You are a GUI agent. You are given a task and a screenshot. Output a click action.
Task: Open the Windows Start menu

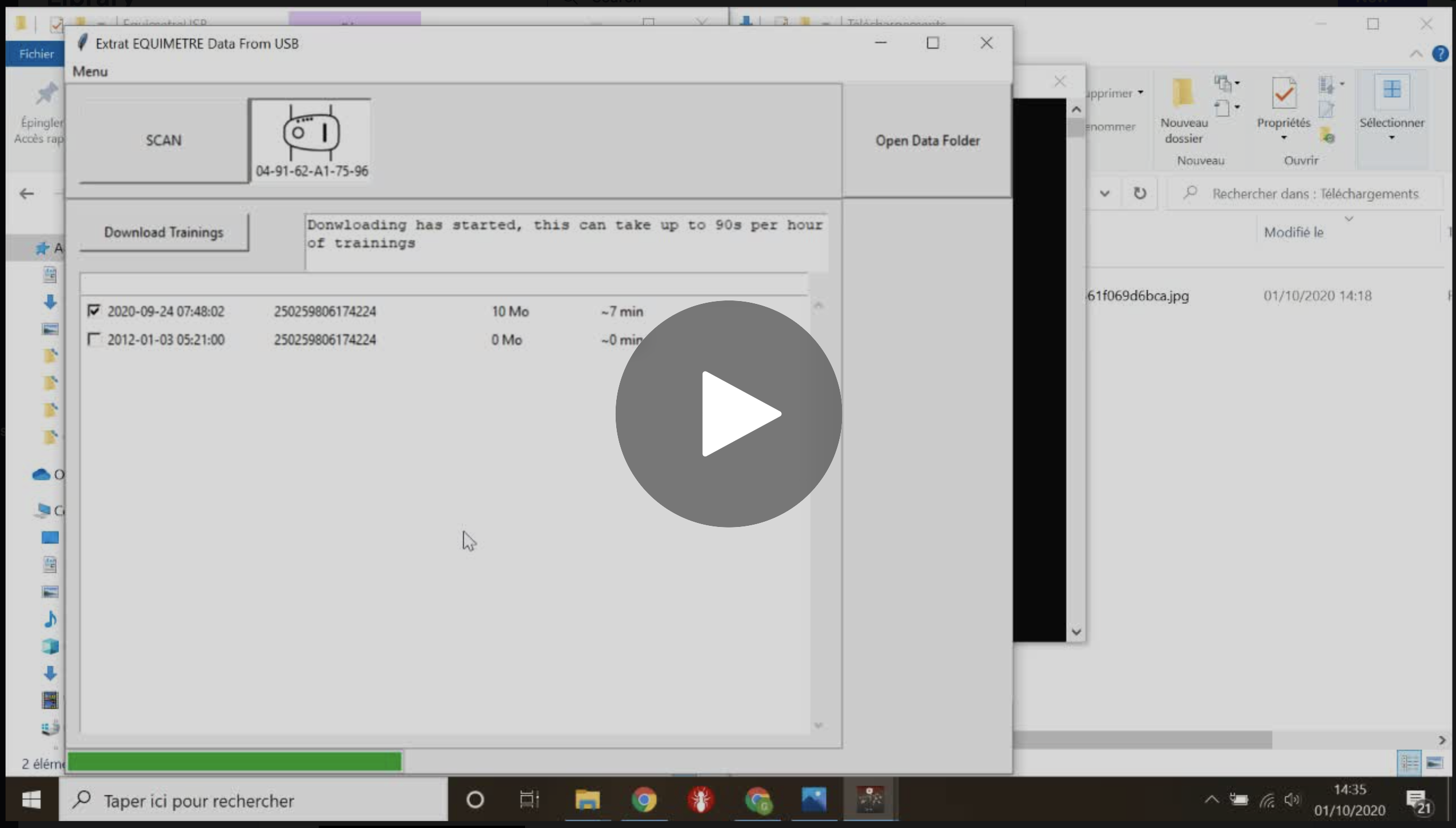point(31,799)
